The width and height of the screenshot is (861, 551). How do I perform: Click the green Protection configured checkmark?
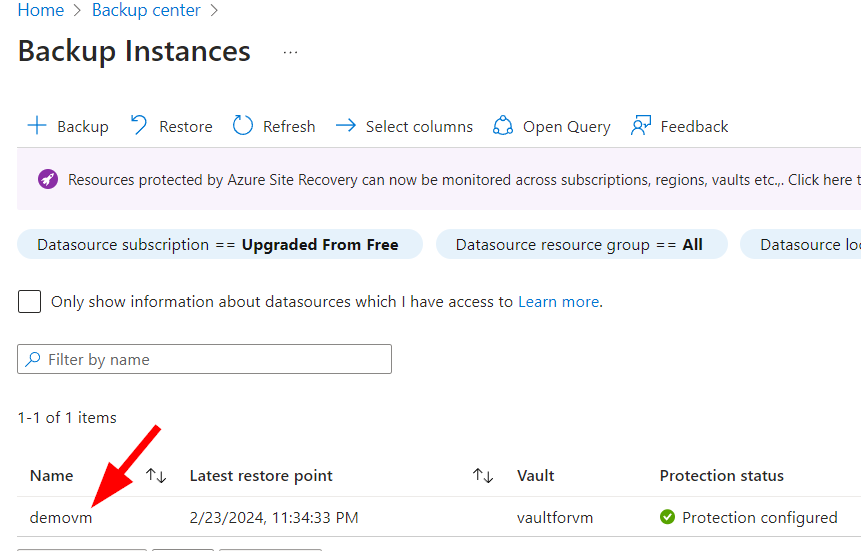(x=668, y=517)
